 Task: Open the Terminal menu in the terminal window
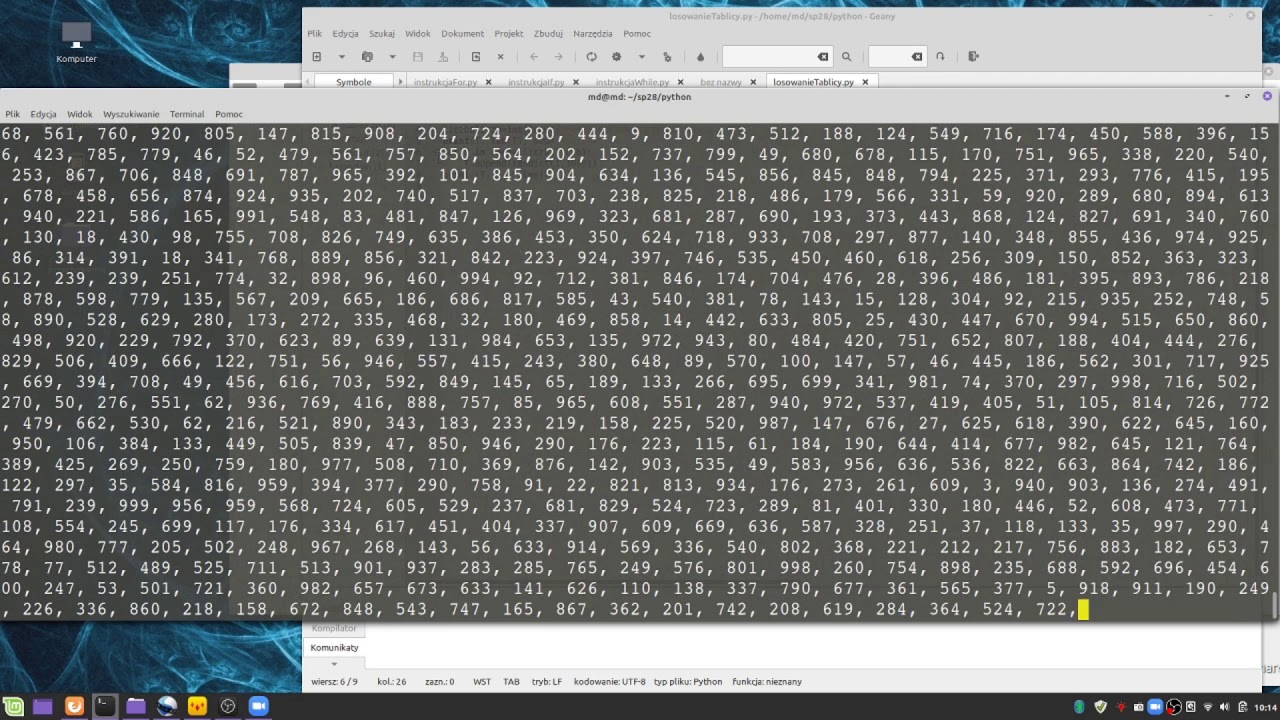coord(187,114)
